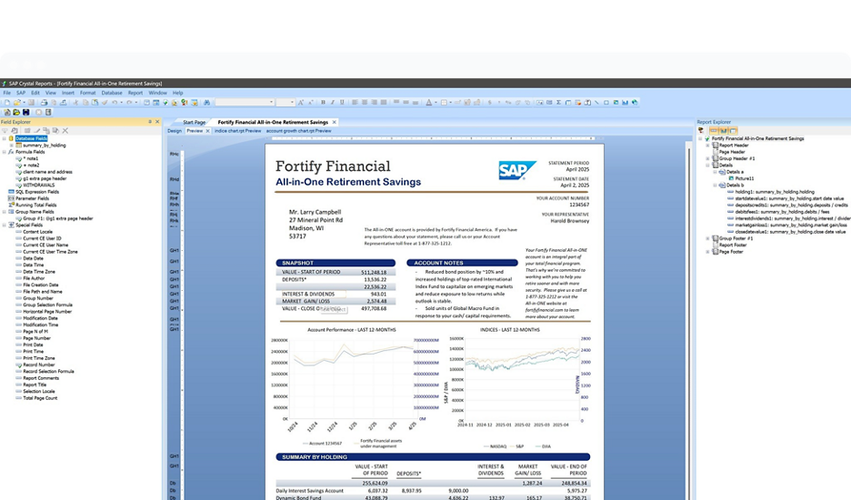The image size is (851, 500).
Task: Click the Find binoculars icon
Action: tap(207, 102)
